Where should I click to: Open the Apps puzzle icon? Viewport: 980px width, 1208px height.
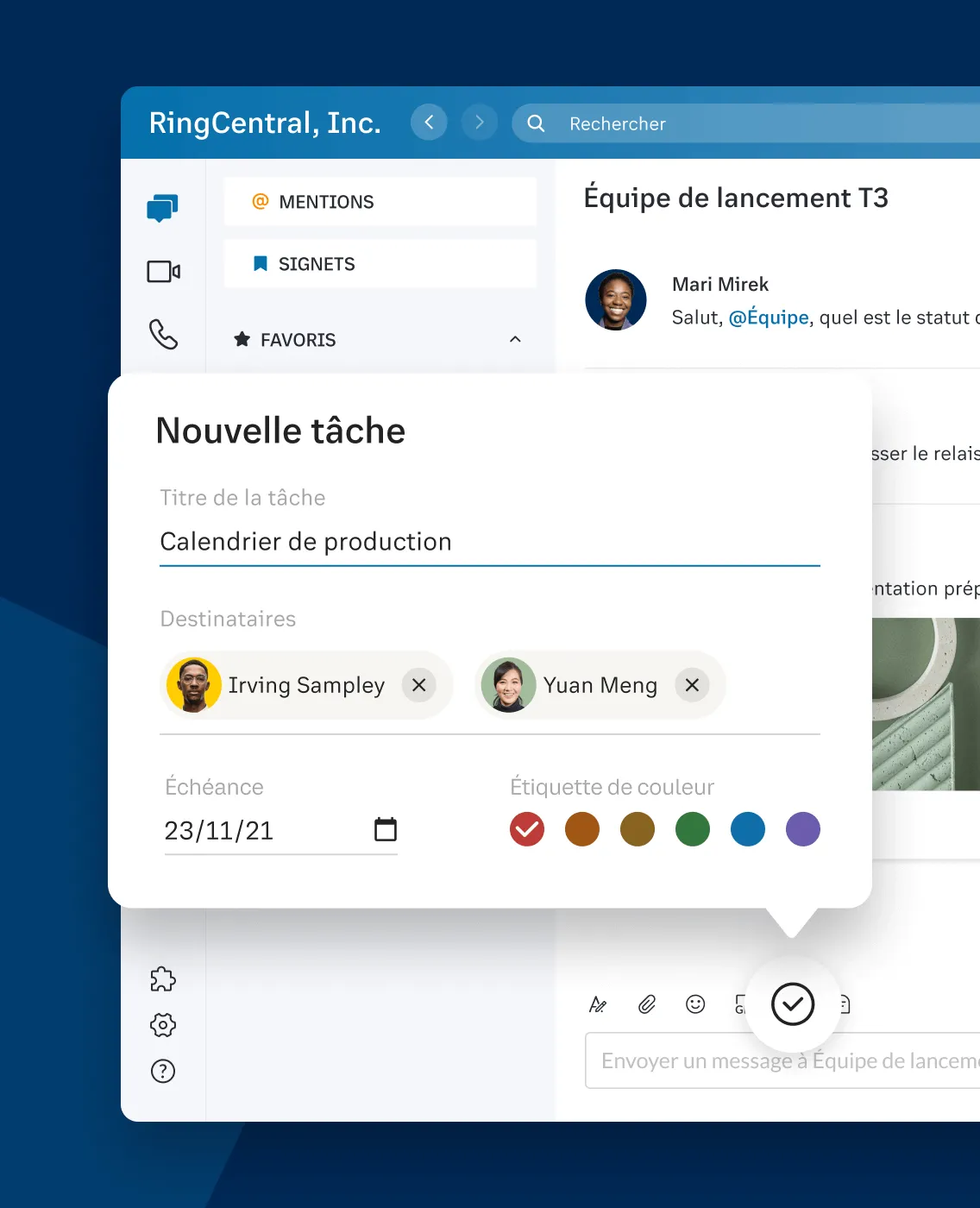(x=162, y=978)
